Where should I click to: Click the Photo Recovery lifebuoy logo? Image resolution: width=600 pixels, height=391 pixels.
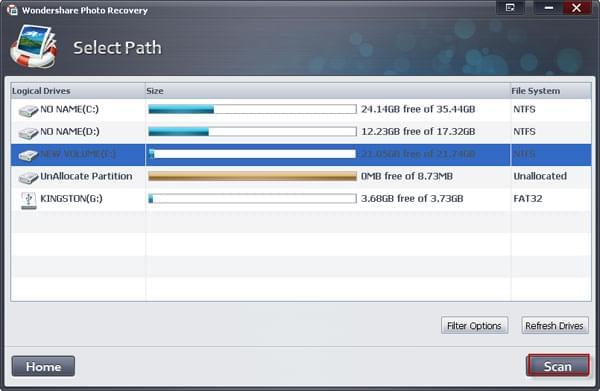tap(34, 47)
